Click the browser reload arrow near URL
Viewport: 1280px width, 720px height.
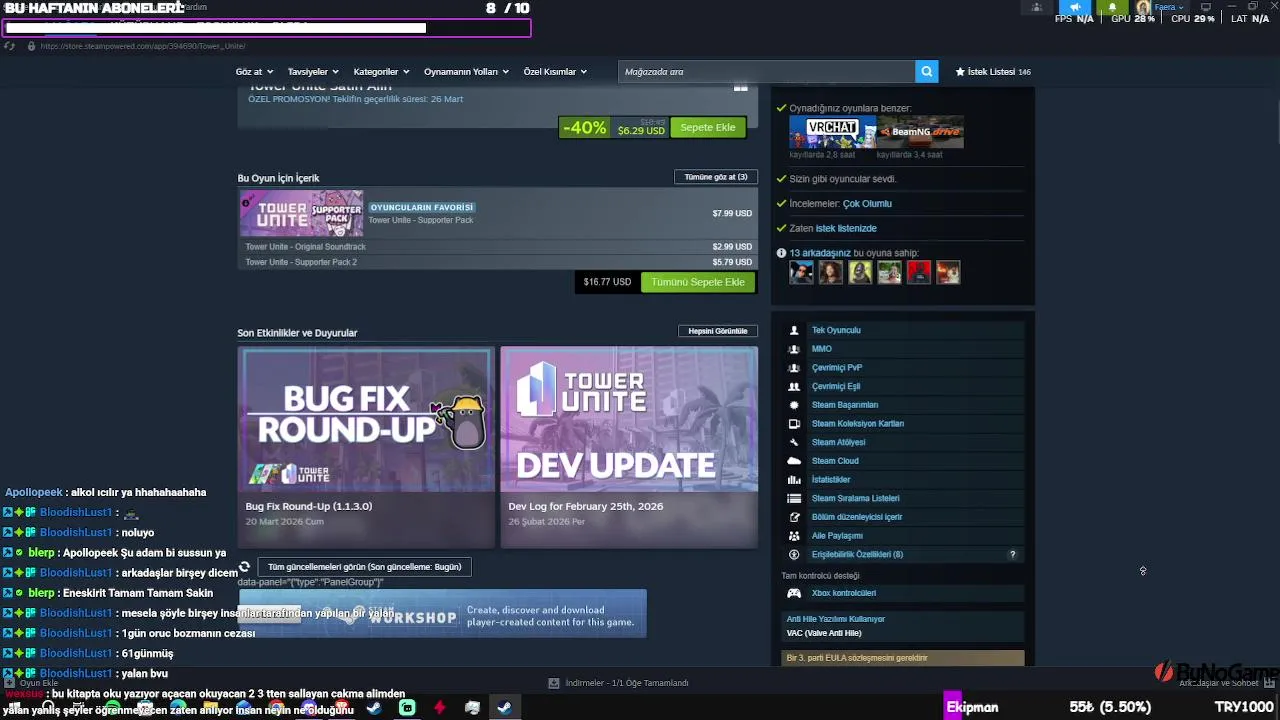coord(10,46)
